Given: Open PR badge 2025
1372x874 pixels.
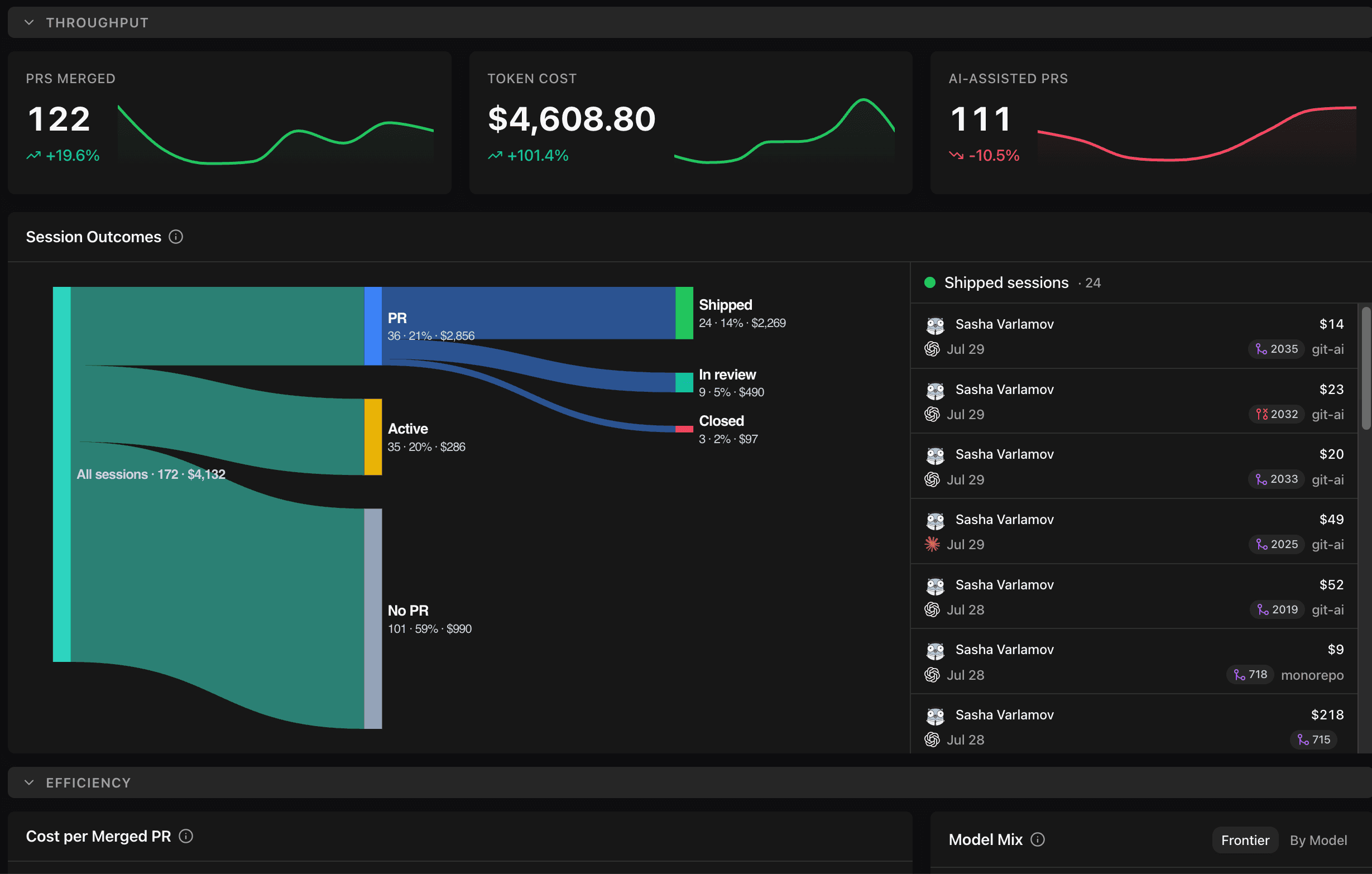Looking at the screenshot, I should tap(1277, 545).
